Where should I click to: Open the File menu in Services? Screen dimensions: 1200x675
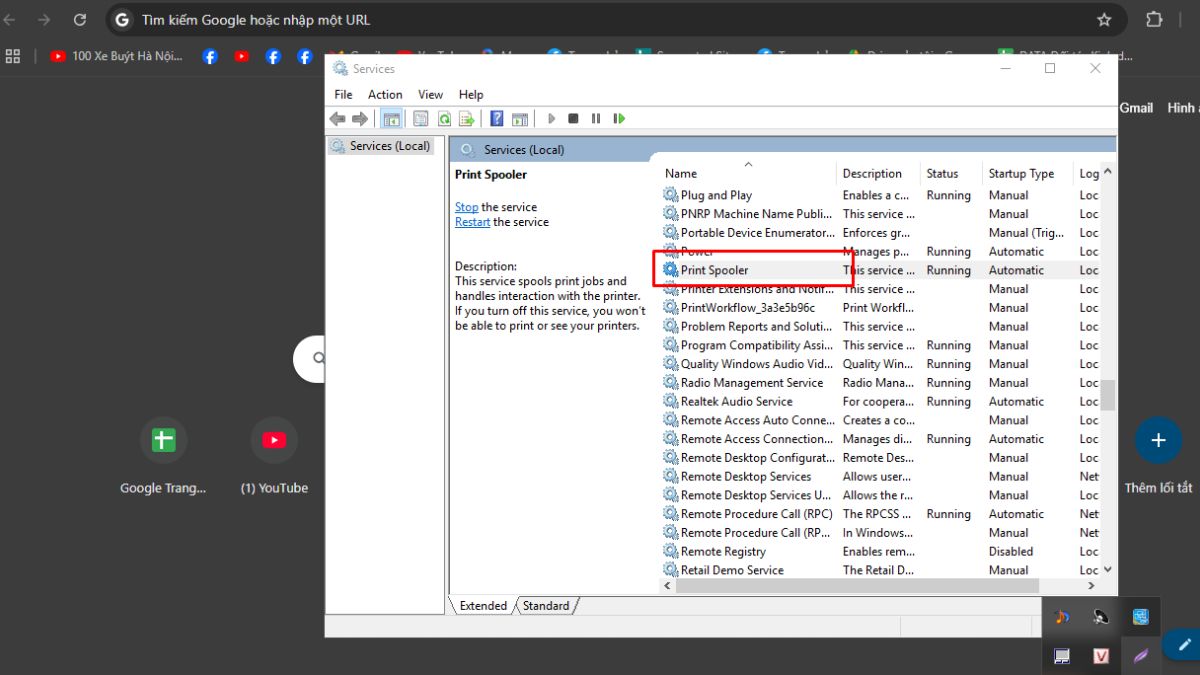[343, 94]
